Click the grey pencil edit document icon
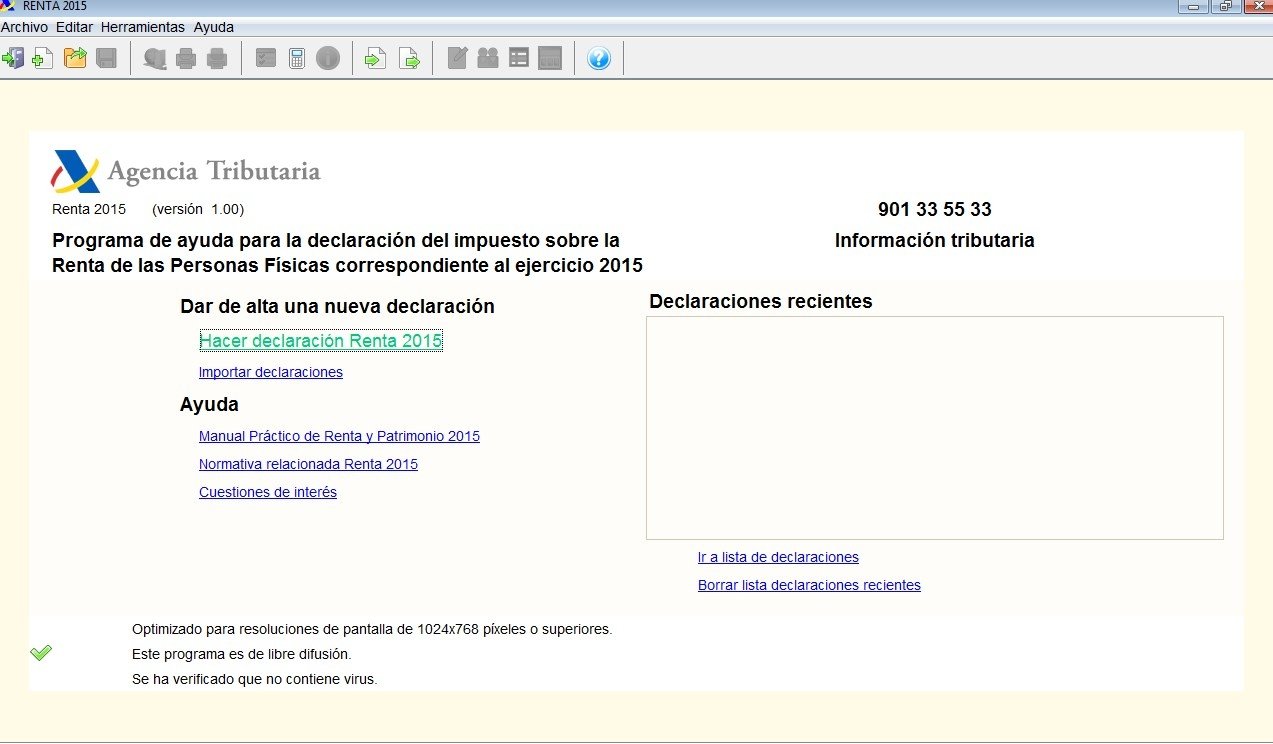 click(457, 58)
